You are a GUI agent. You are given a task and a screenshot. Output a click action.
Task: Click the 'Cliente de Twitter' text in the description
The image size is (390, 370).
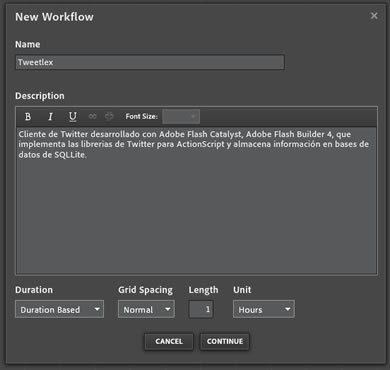click(53, 134)
